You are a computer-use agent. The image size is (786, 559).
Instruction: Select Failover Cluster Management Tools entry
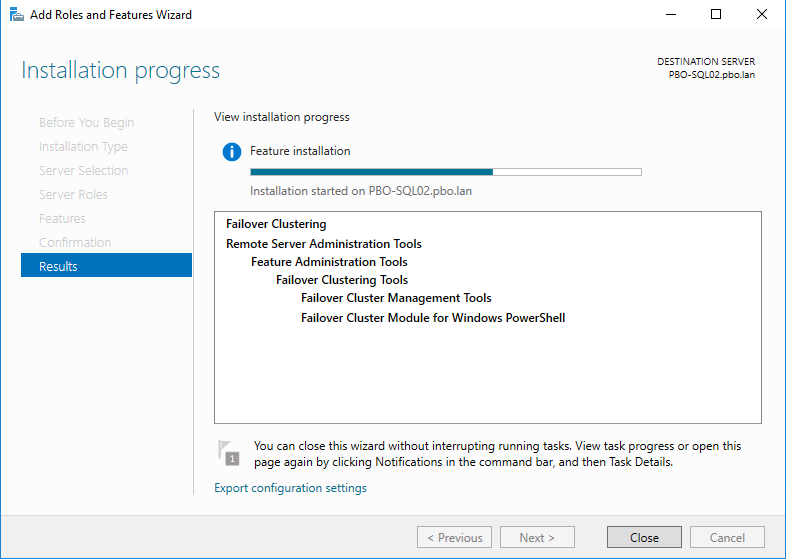(396, 298)
